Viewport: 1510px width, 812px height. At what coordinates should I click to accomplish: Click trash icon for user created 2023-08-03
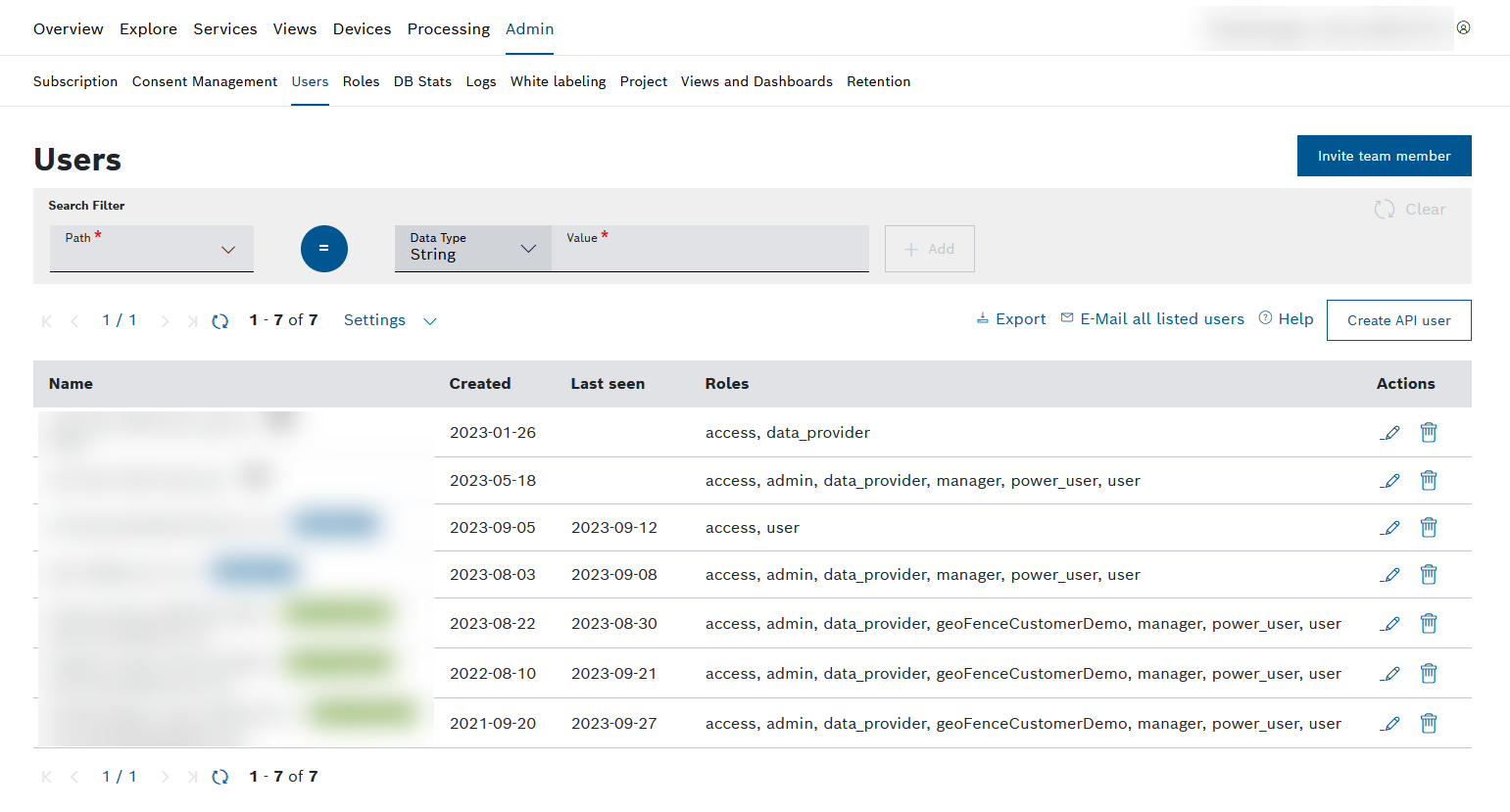[x=1429, y=575]
